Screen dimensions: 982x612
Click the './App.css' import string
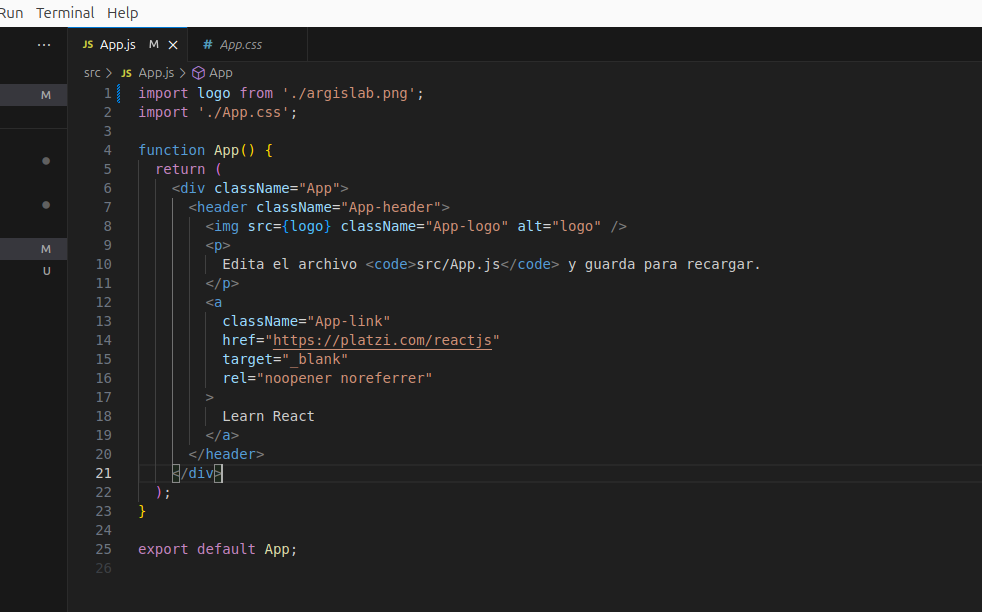(243, 112)
